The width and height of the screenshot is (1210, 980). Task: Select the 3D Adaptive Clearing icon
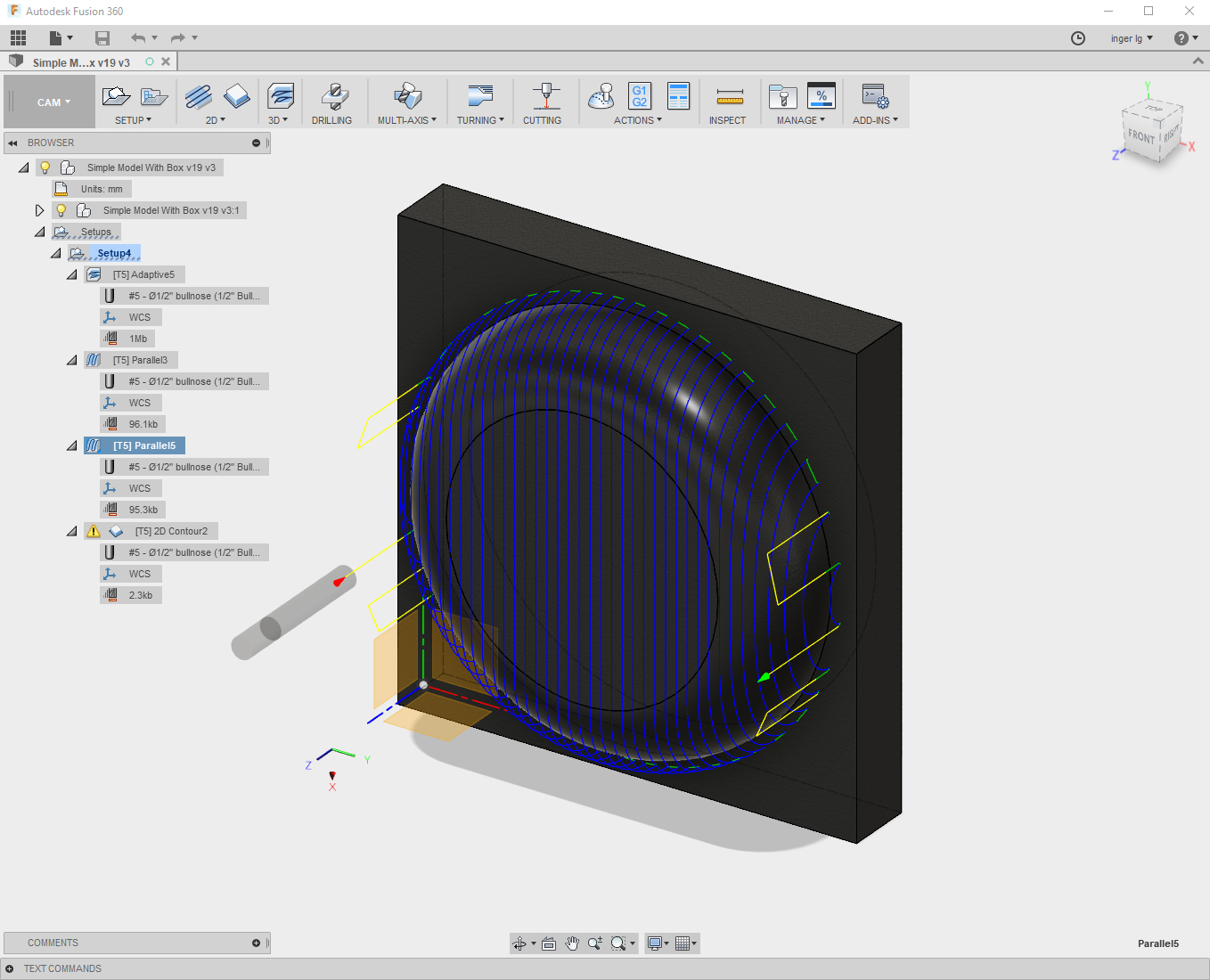point(281,95)
